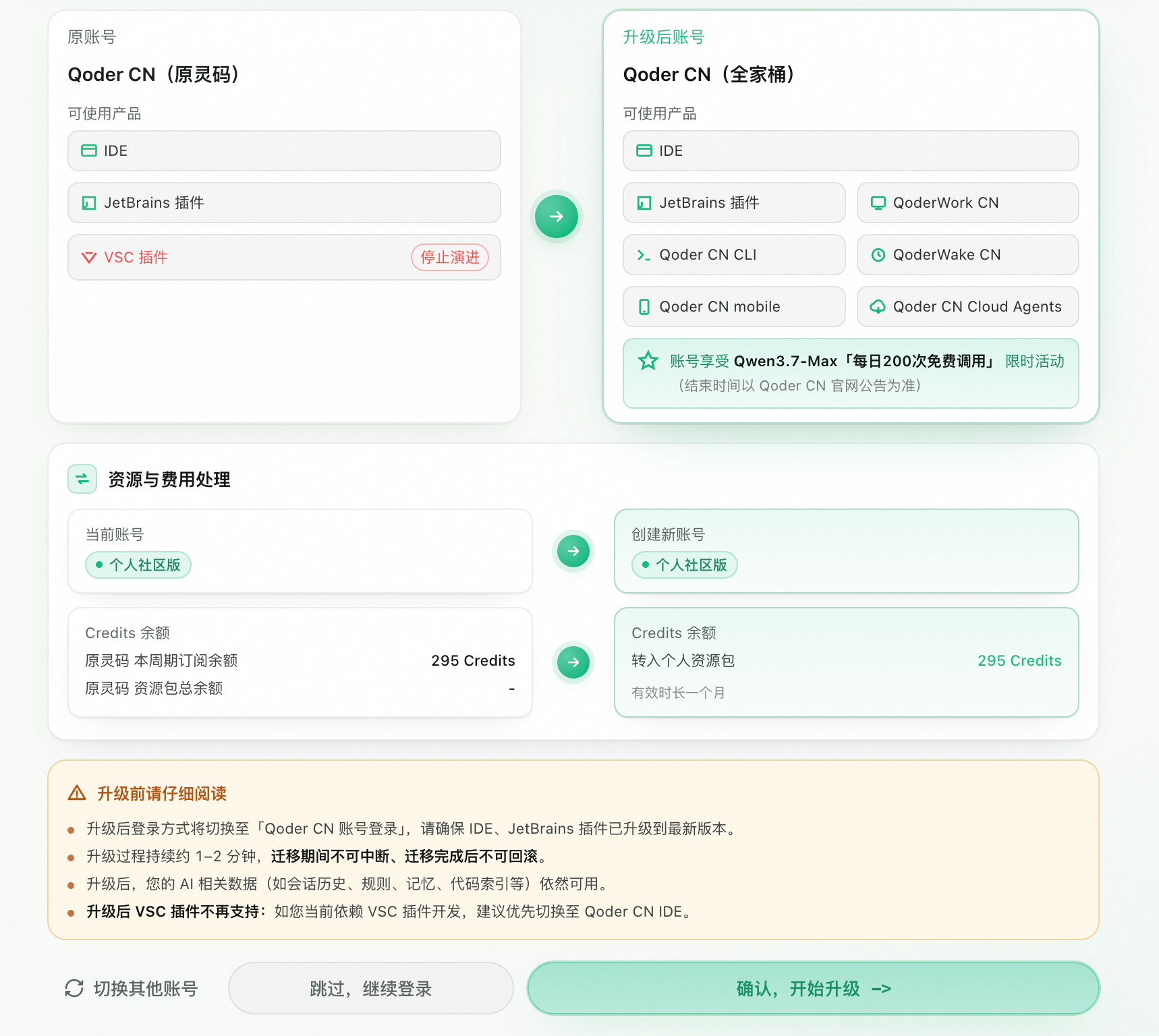Viewport: 1159px width, 1036px height.
Task: Click the 切换其他账号 button
Action: [132, 989]
